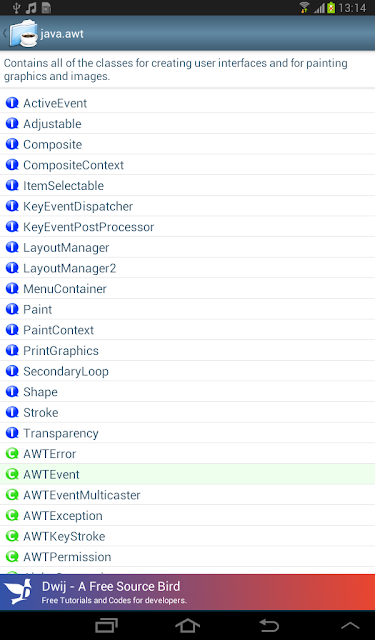The width and height of the screenshot is (375, 640).
Task: Tap the Android home button
Action: 187,625
